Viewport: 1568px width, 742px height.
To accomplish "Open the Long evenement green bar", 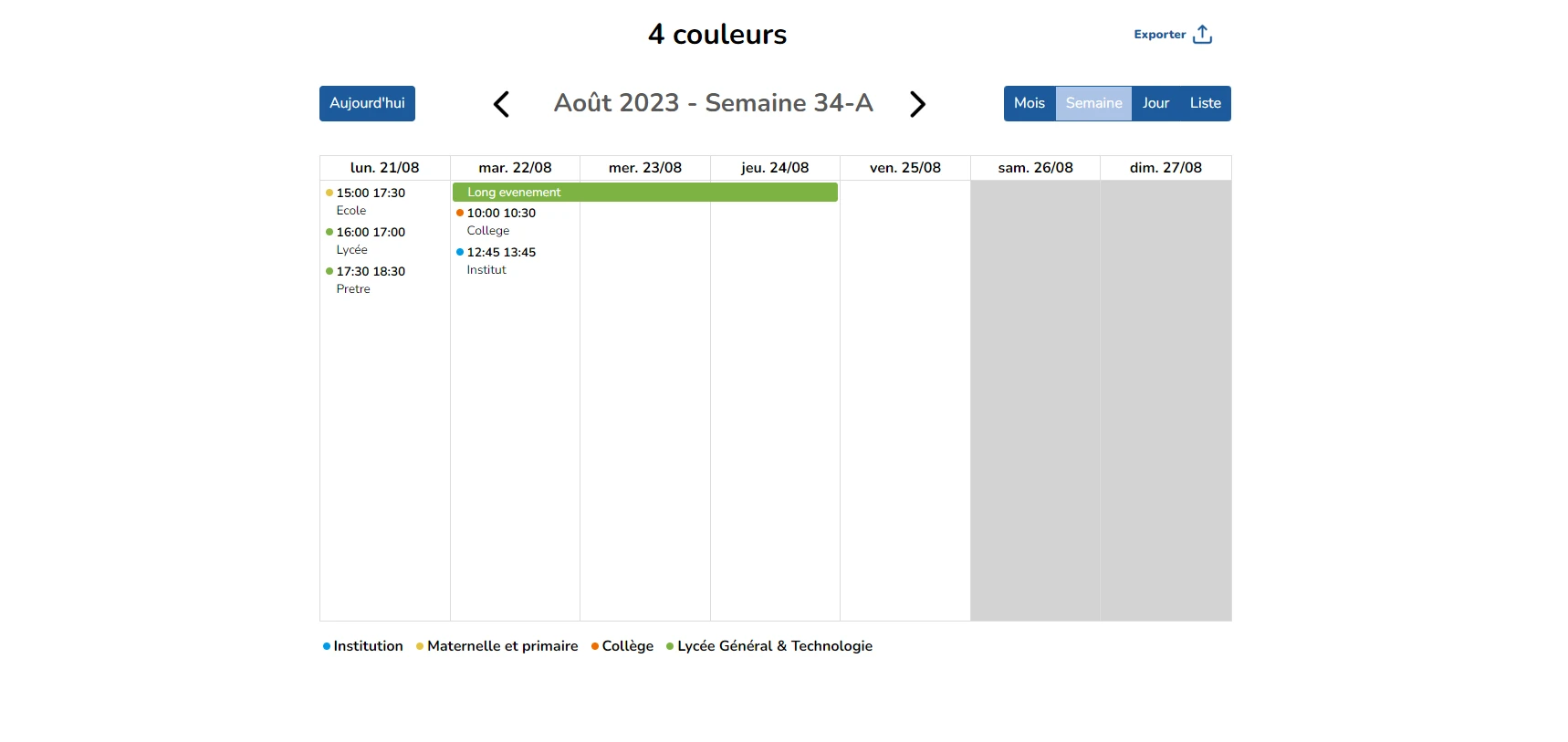I will point(645,192).
